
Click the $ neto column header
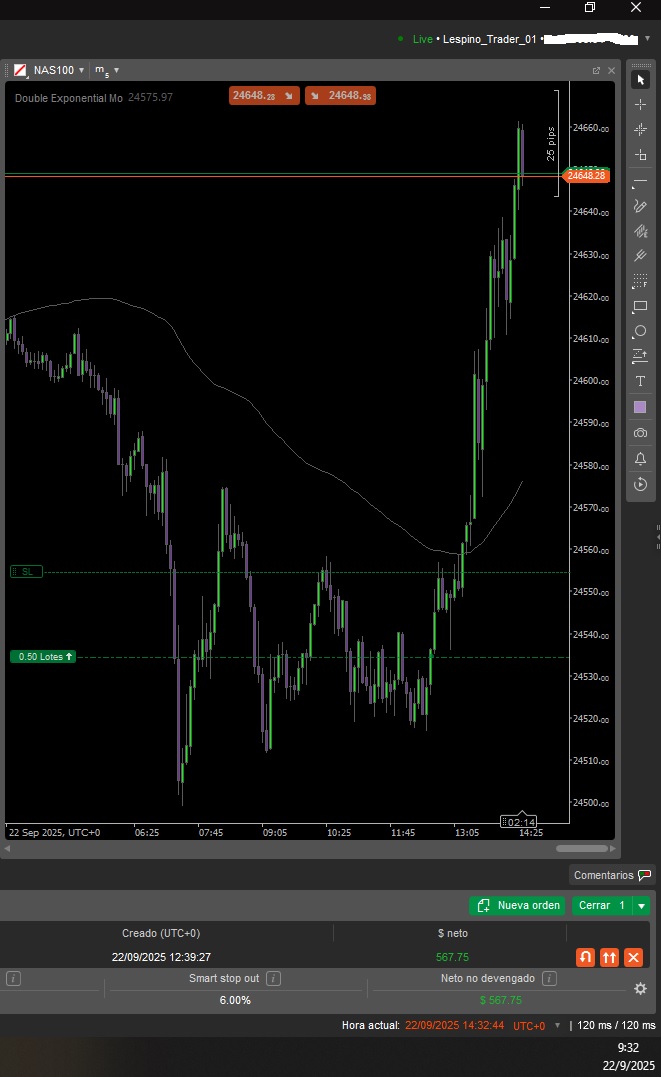453,933
